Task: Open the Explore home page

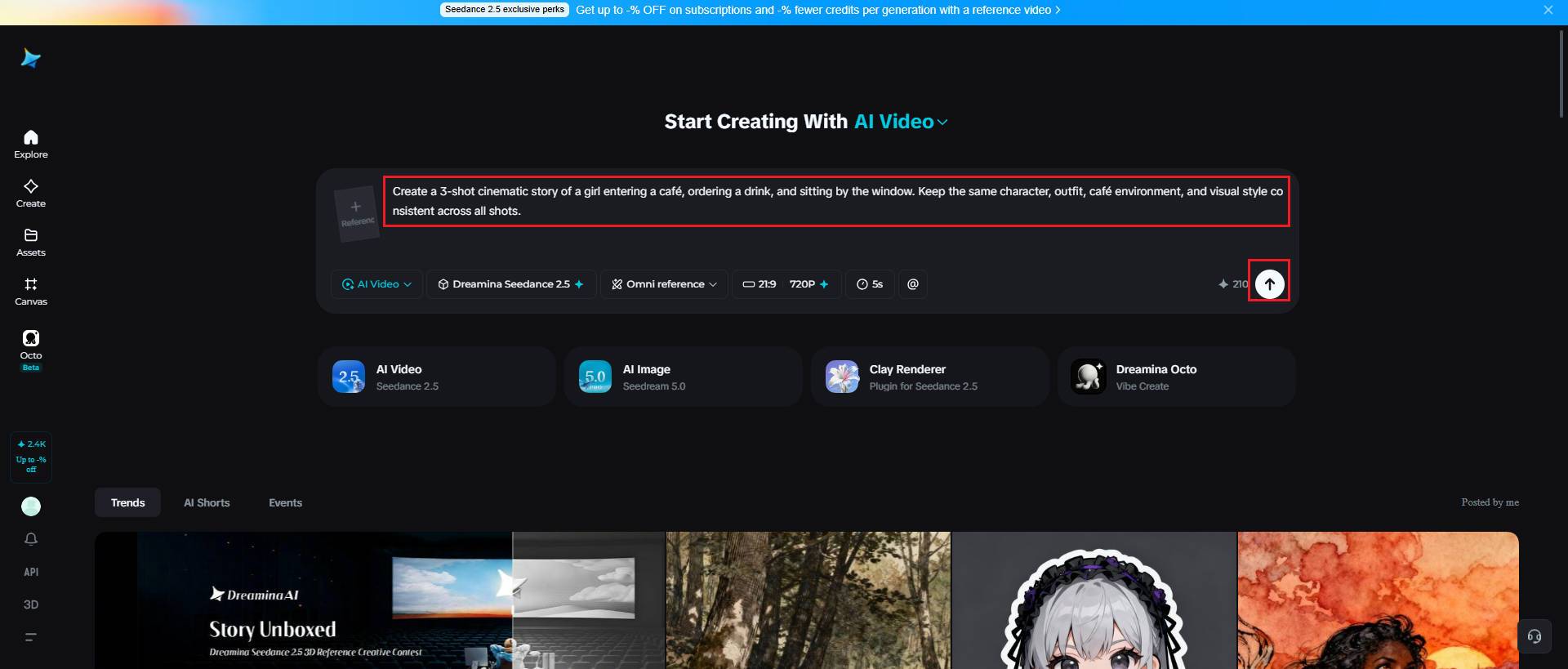Action: pyautogui.click(x=31, y=144)
